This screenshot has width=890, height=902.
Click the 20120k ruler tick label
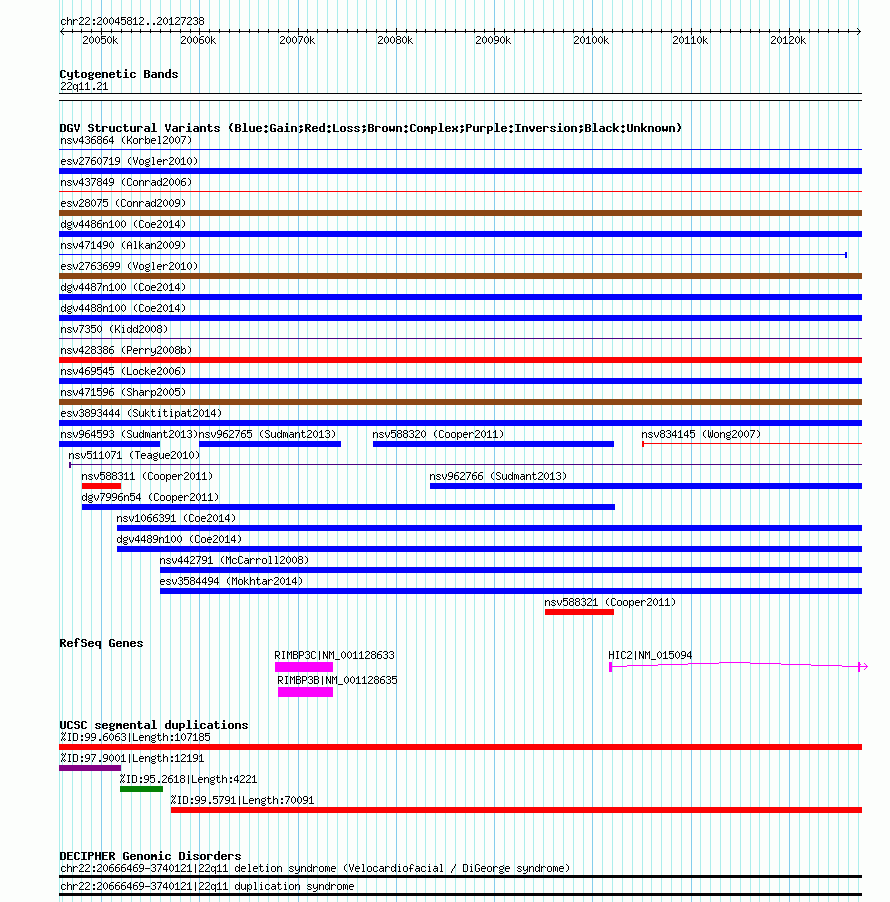click(x=788, y=40)
